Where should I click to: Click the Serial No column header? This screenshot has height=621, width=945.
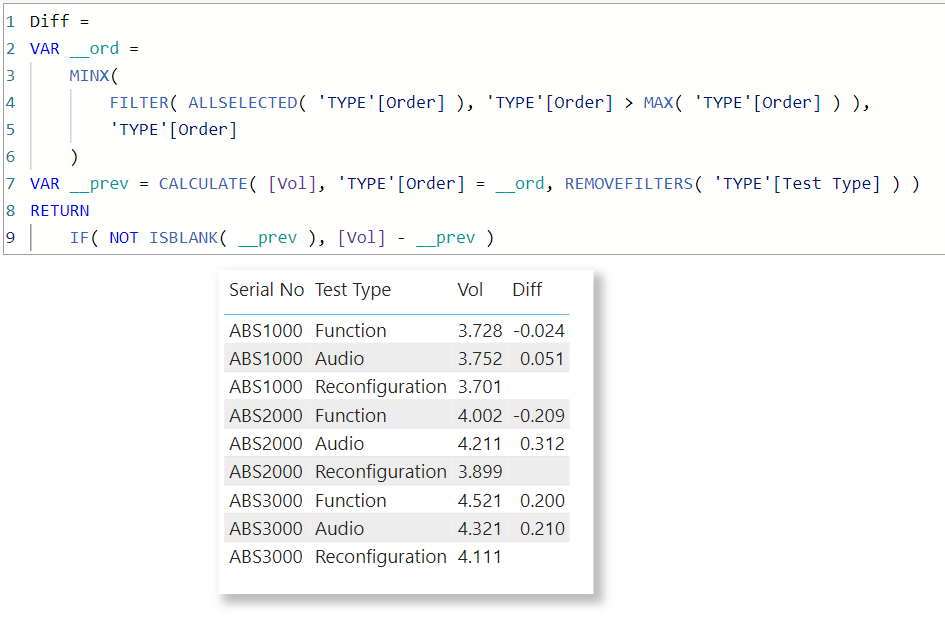[266, 290]
